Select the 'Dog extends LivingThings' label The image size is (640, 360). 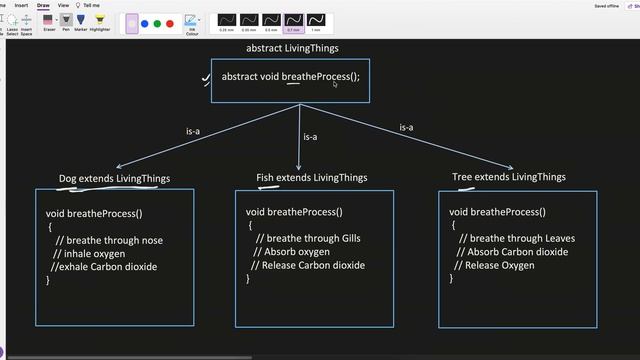(x=114, y=179)
